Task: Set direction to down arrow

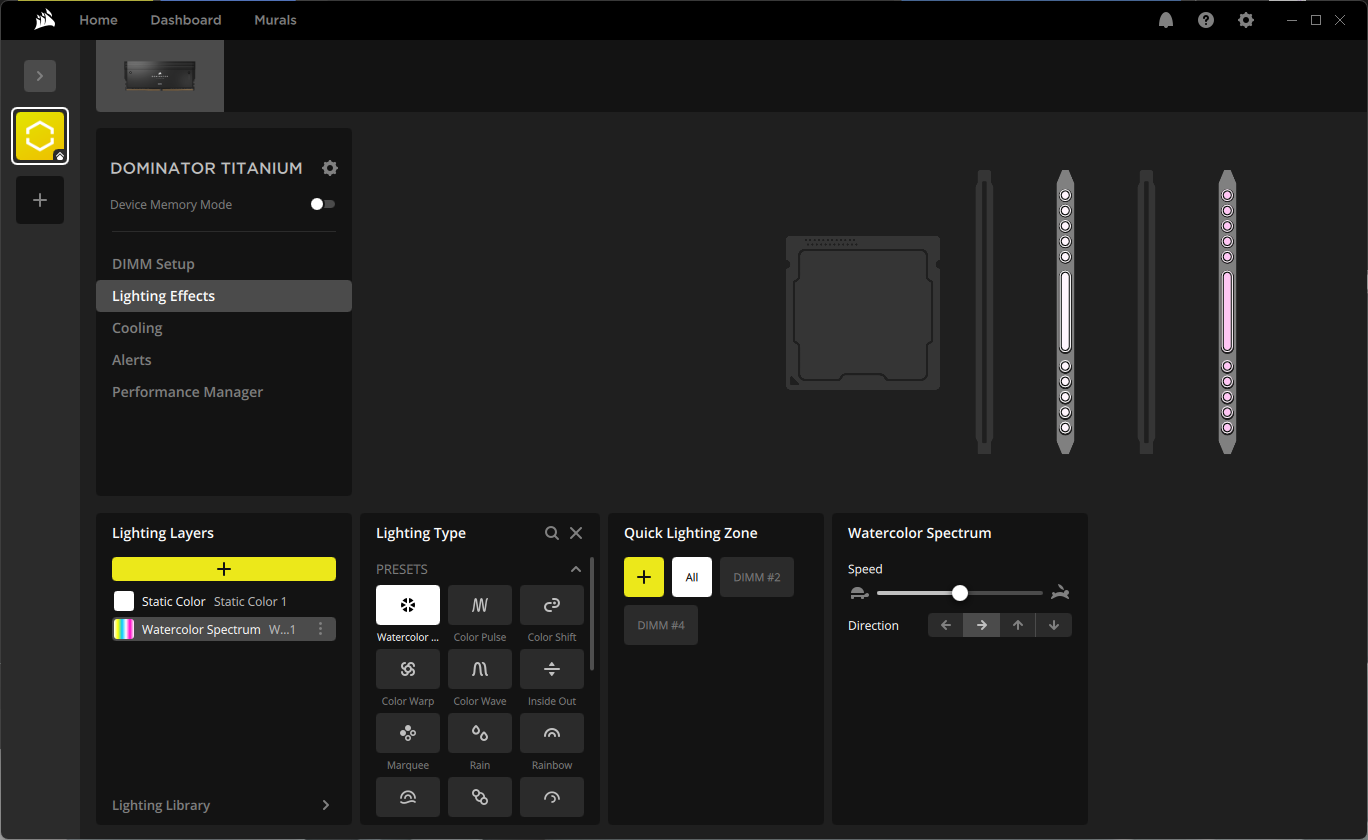Action: [x=1054, y=625]
